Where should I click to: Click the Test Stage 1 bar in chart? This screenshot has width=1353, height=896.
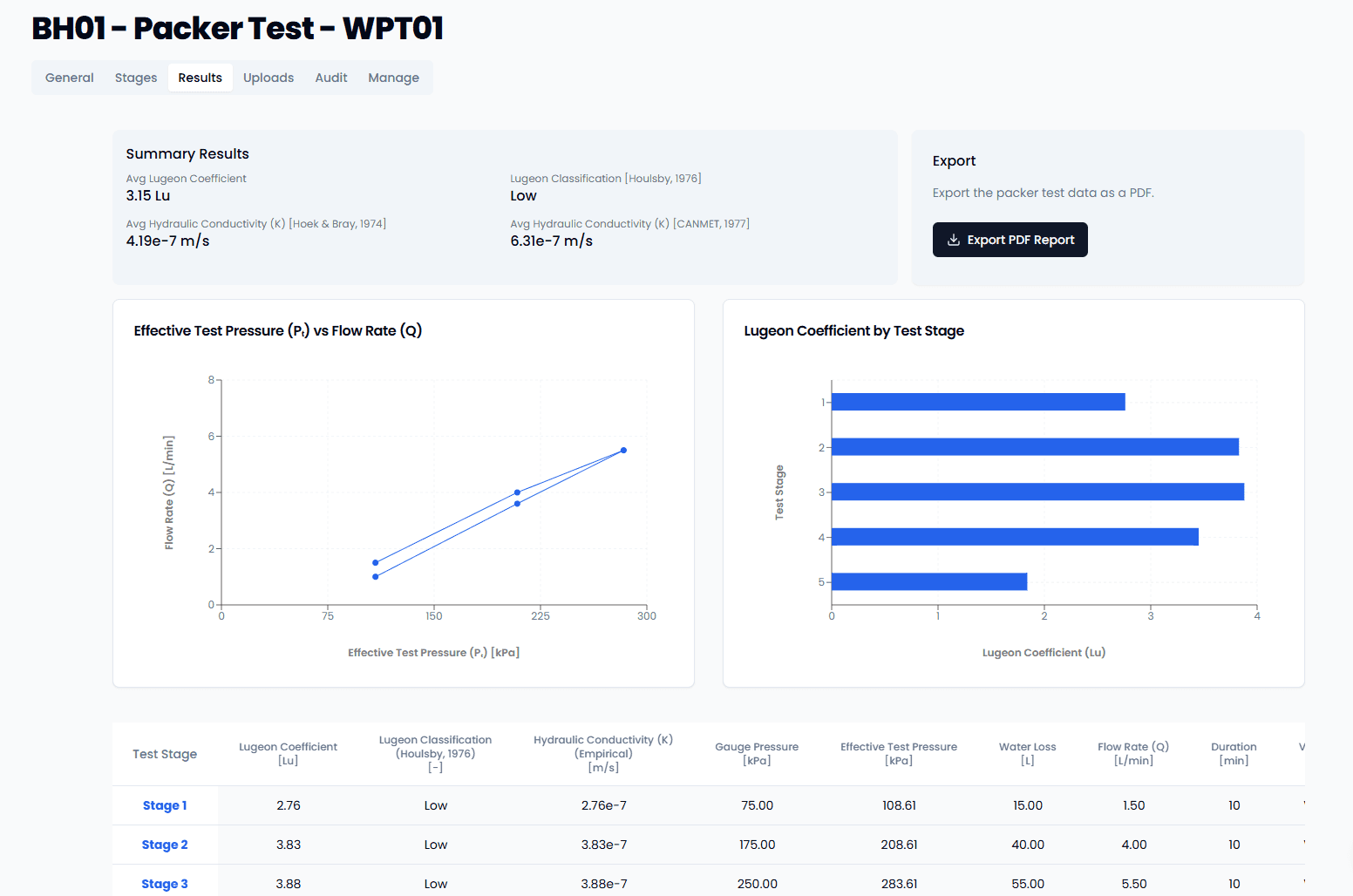pos(977,402)
